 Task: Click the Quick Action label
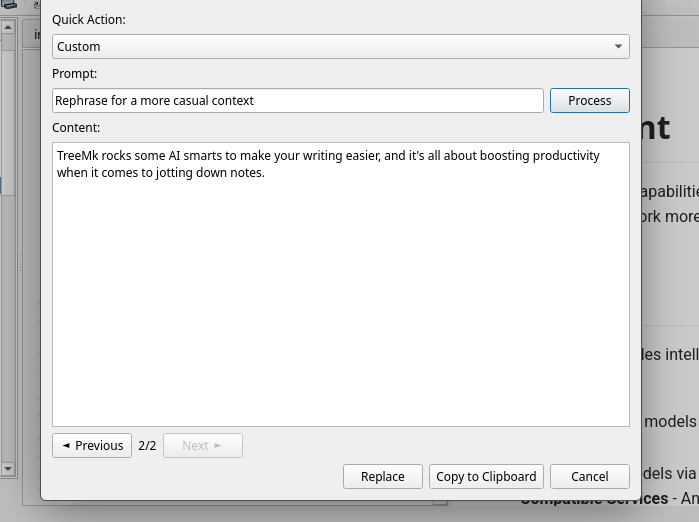click(x=89, y=19)
